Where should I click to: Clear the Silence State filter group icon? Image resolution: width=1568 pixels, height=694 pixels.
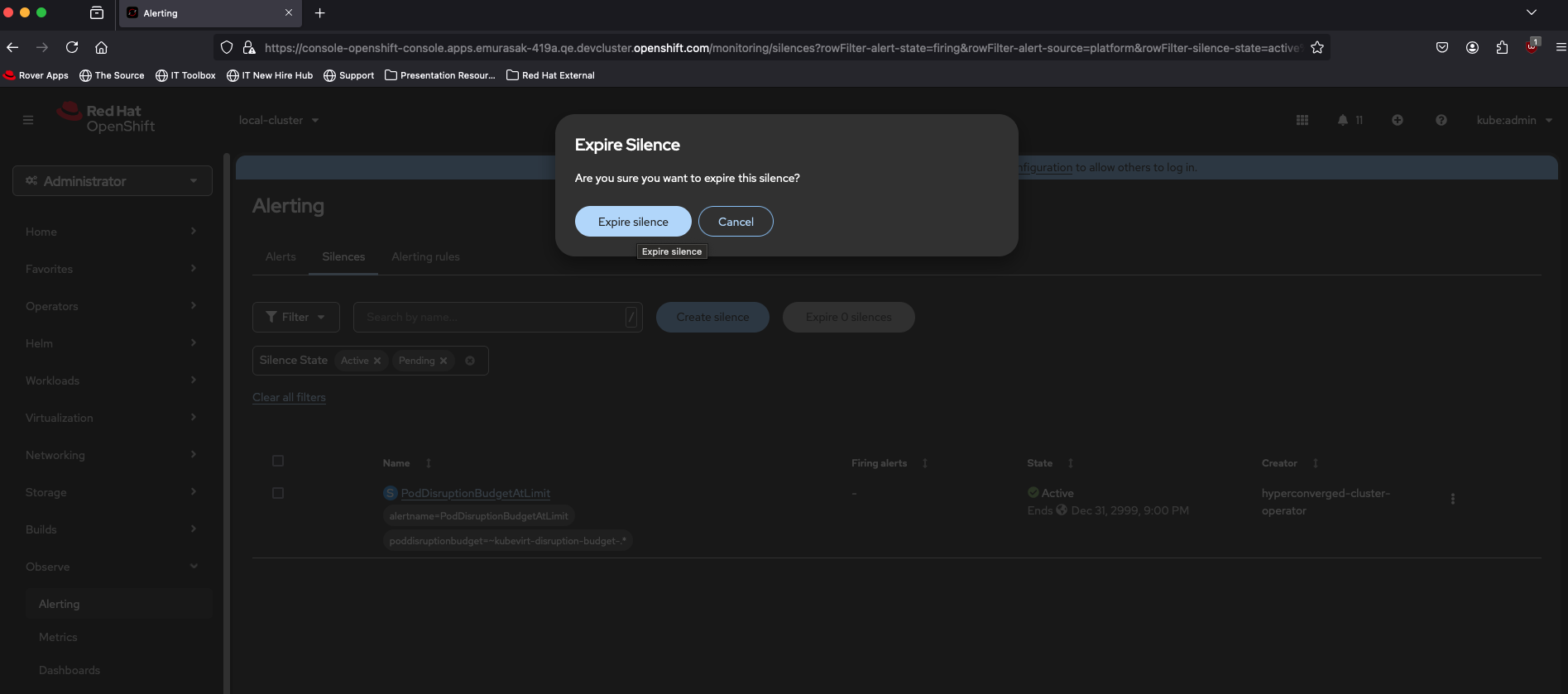[470, 361]
